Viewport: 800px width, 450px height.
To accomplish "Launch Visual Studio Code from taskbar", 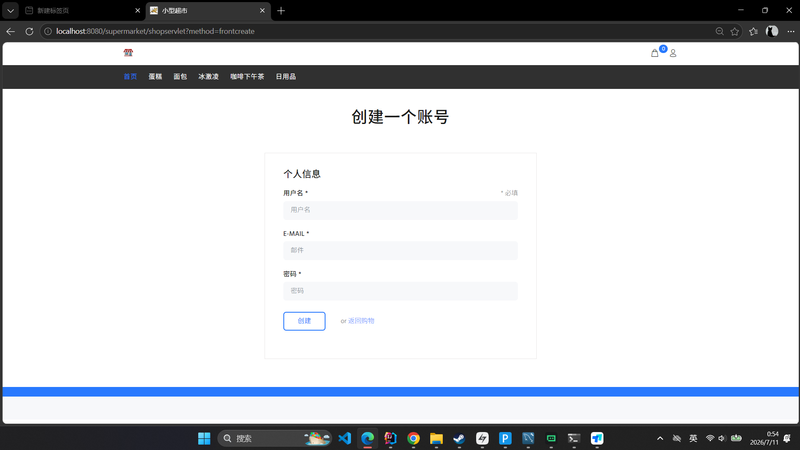I will [x=345, y=438].
